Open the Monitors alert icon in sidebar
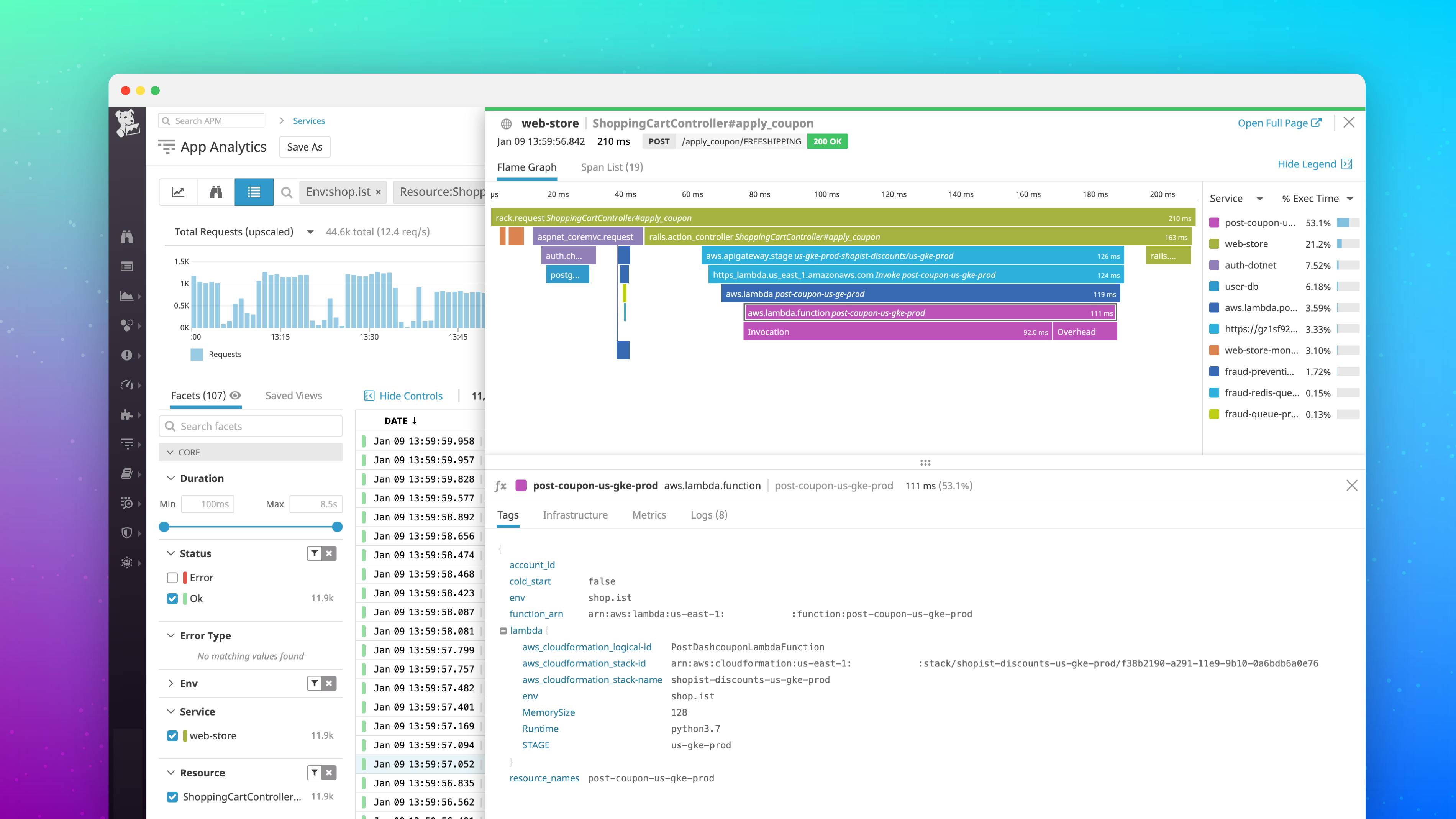 tap(127, 355)
